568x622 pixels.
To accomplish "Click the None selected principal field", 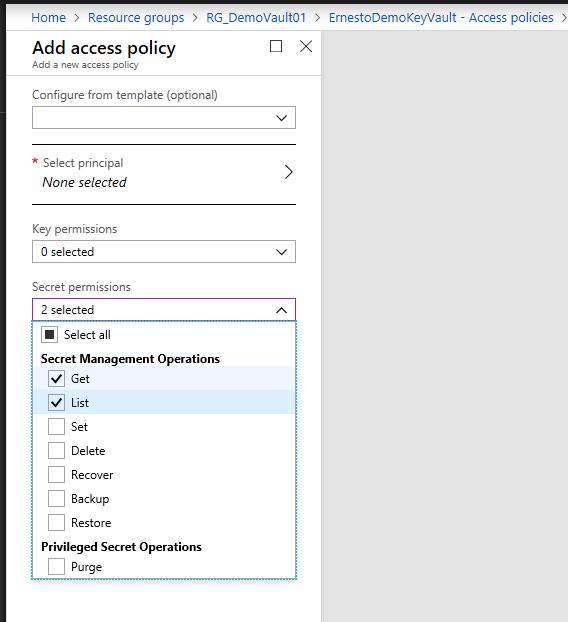I will pyautogui.click(x=84, y=182).
